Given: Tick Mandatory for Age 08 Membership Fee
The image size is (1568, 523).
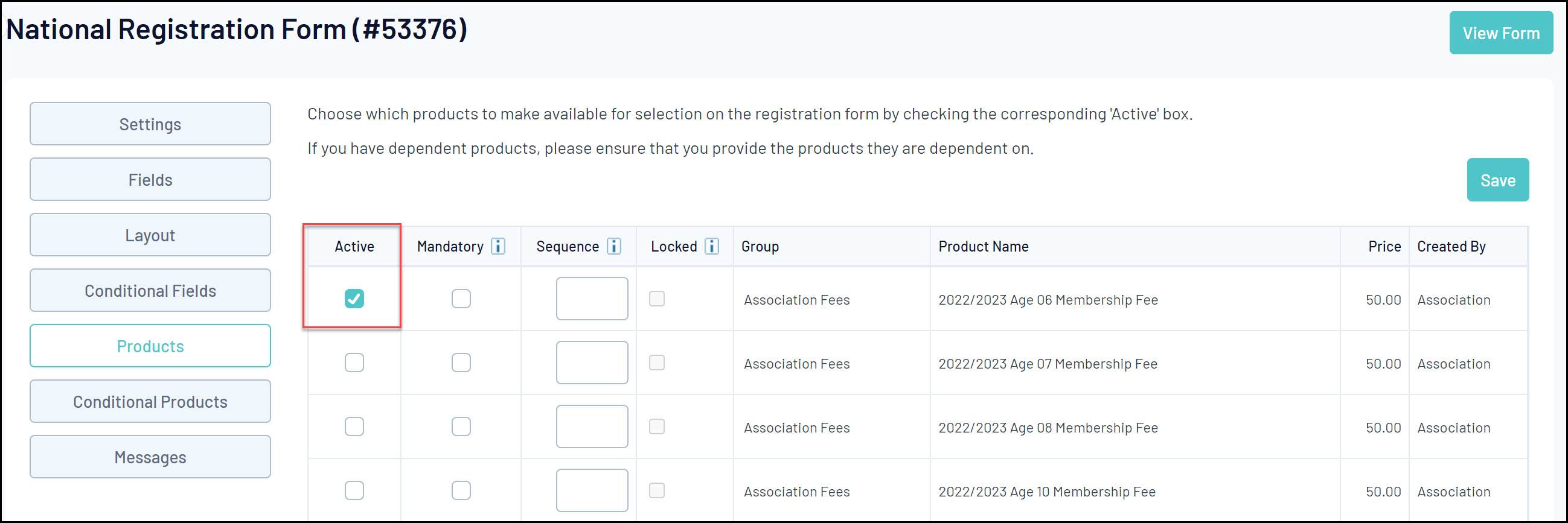Looking at the screenshot, I should [461, 427].
